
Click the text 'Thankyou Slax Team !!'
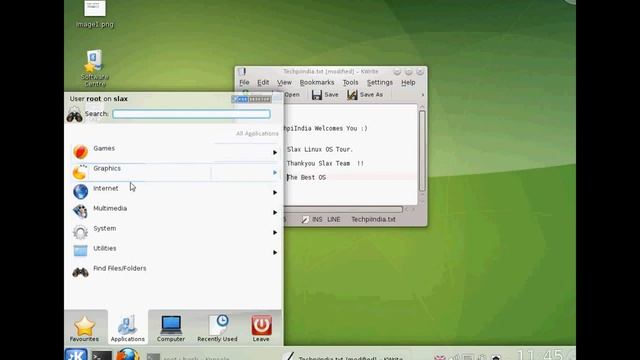click(x=325, y=163)
